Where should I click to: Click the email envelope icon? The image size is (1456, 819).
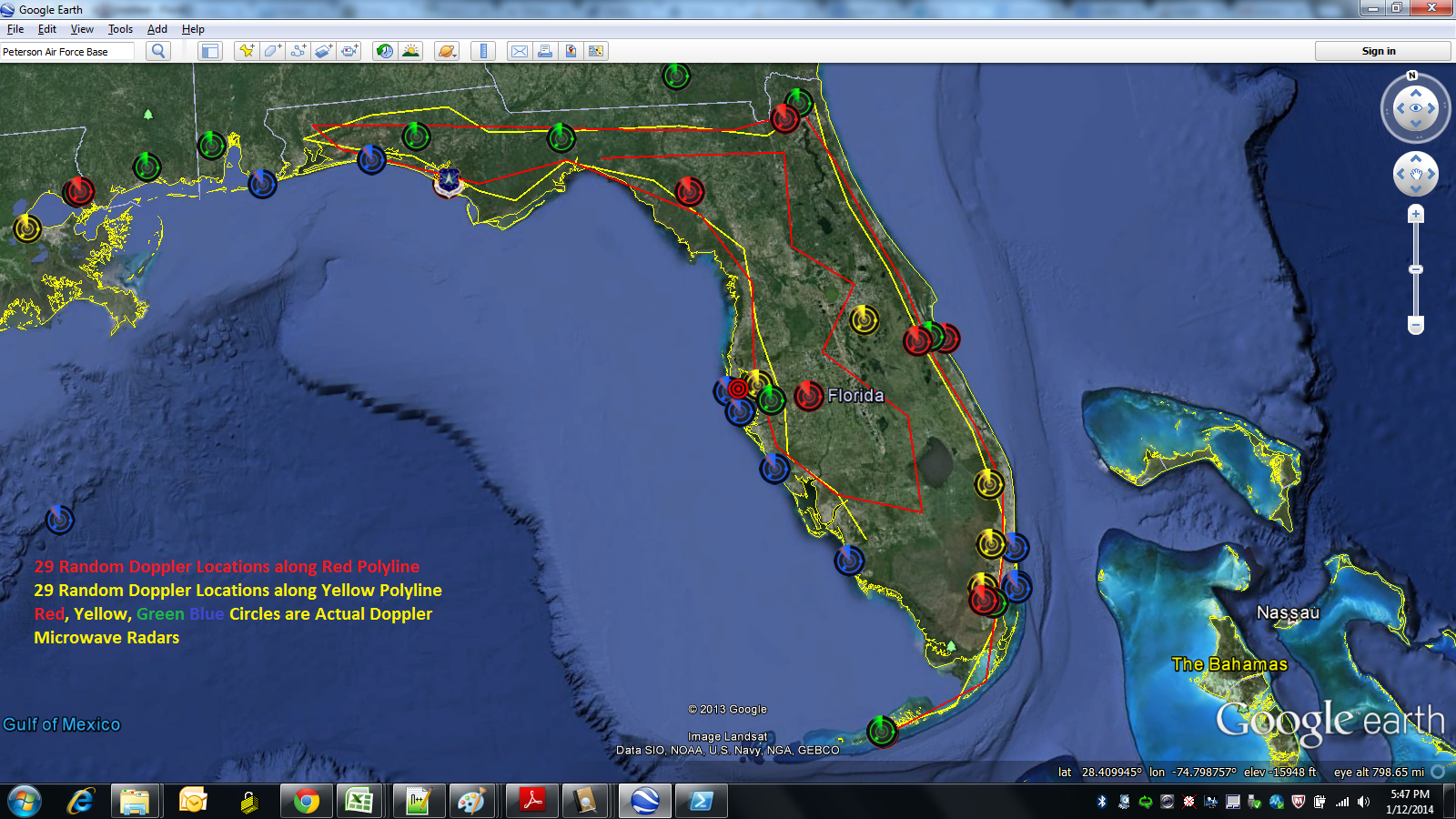[x=519, y=51]
